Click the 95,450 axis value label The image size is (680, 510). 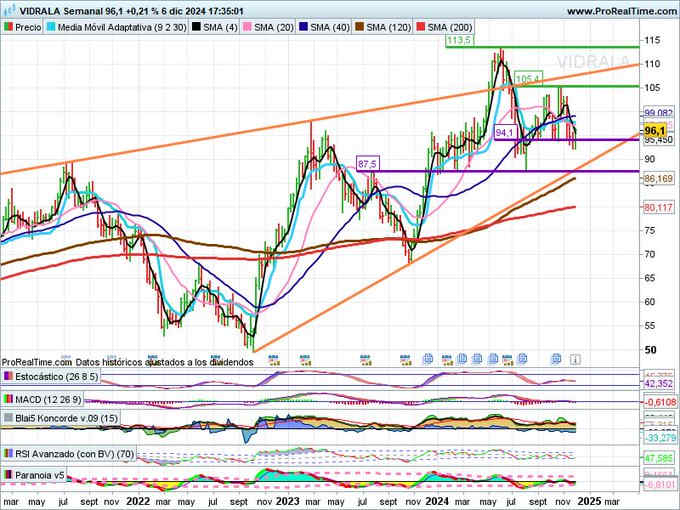[x=659, y=140]
